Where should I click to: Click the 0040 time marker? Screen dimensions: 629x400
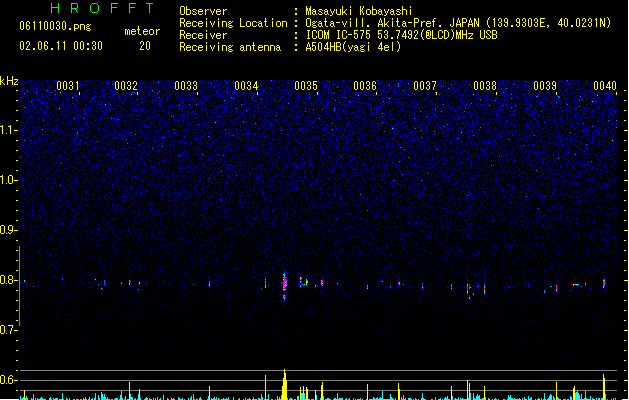(605, 86)
